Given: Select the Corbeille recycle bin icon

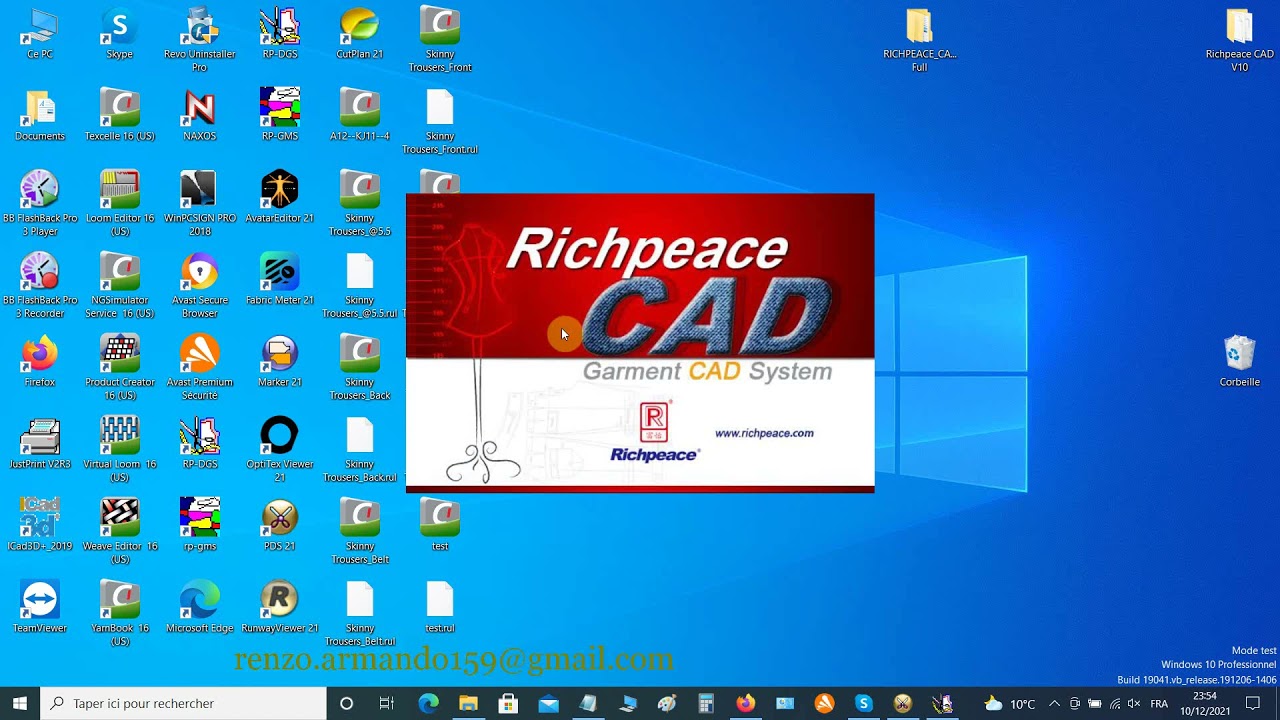Looking at the screenshot, I should point(1240,361).
